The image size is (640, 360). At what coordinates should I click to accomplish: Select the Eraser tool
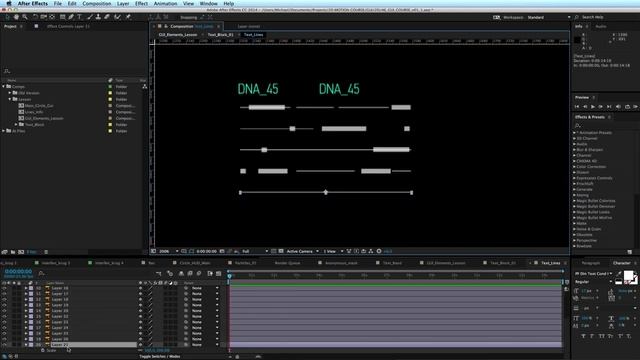tap(107, 17)
